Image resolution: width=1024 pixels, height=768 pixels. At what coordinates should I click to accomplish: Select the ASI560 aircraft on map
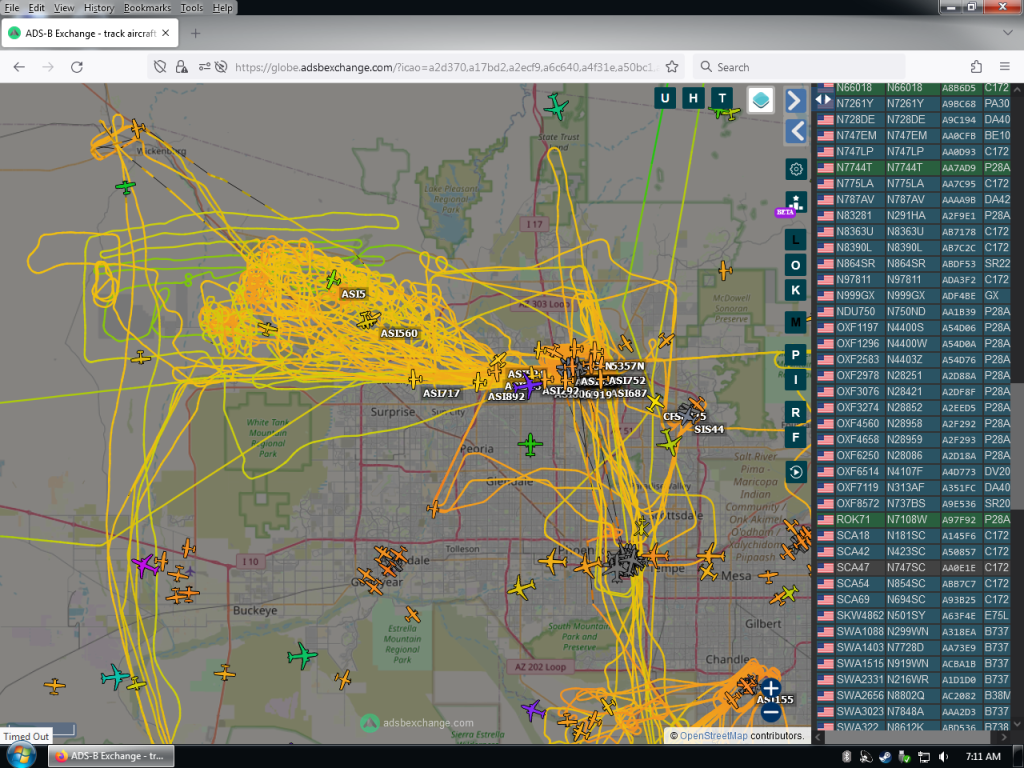pyautogui.click(x=368, y=320)
